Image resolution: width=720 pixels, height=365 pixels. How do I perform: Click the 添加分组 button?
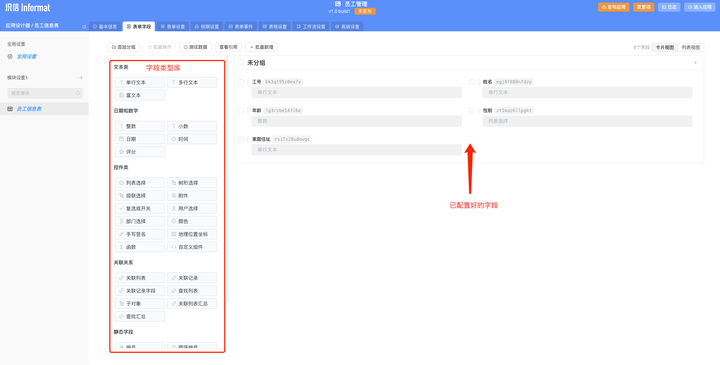124,47
